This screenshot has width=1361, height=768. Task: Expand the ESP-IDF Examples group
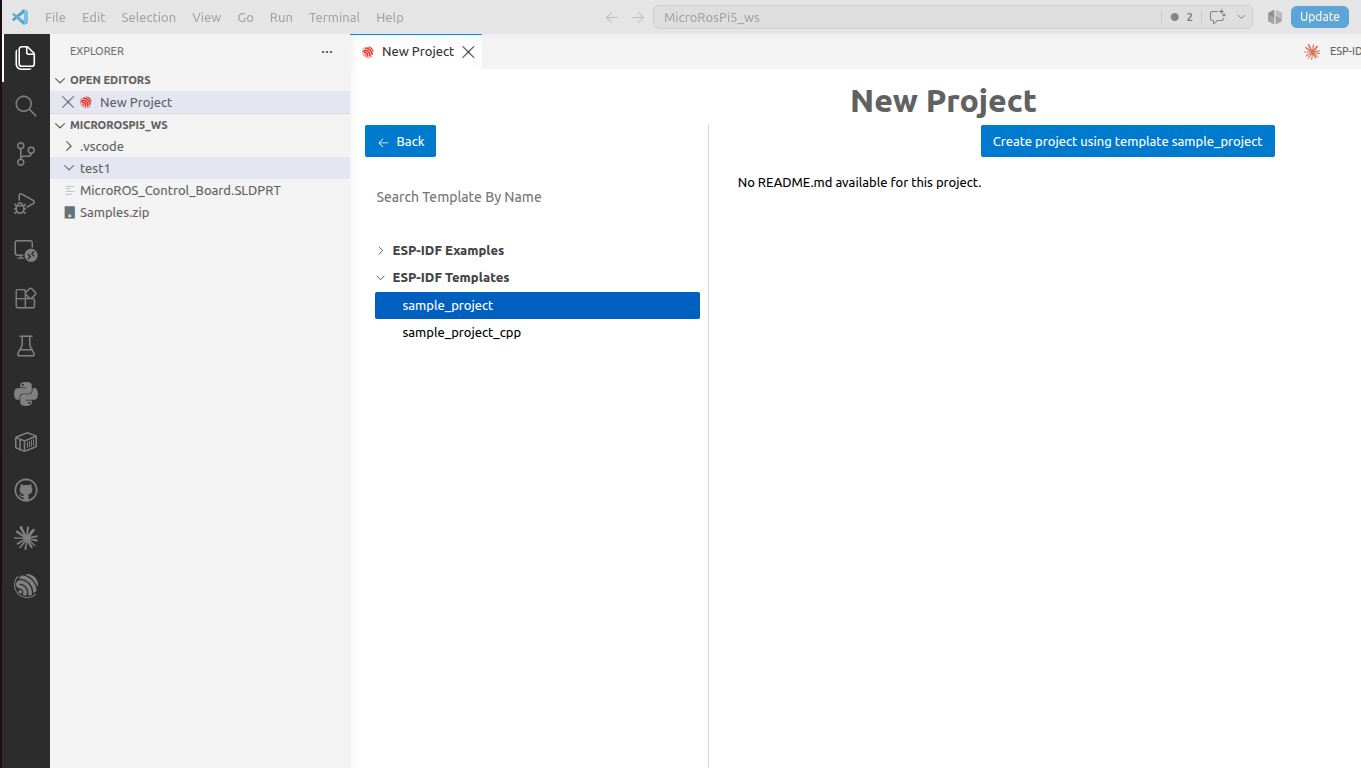[x=380, y=250]
